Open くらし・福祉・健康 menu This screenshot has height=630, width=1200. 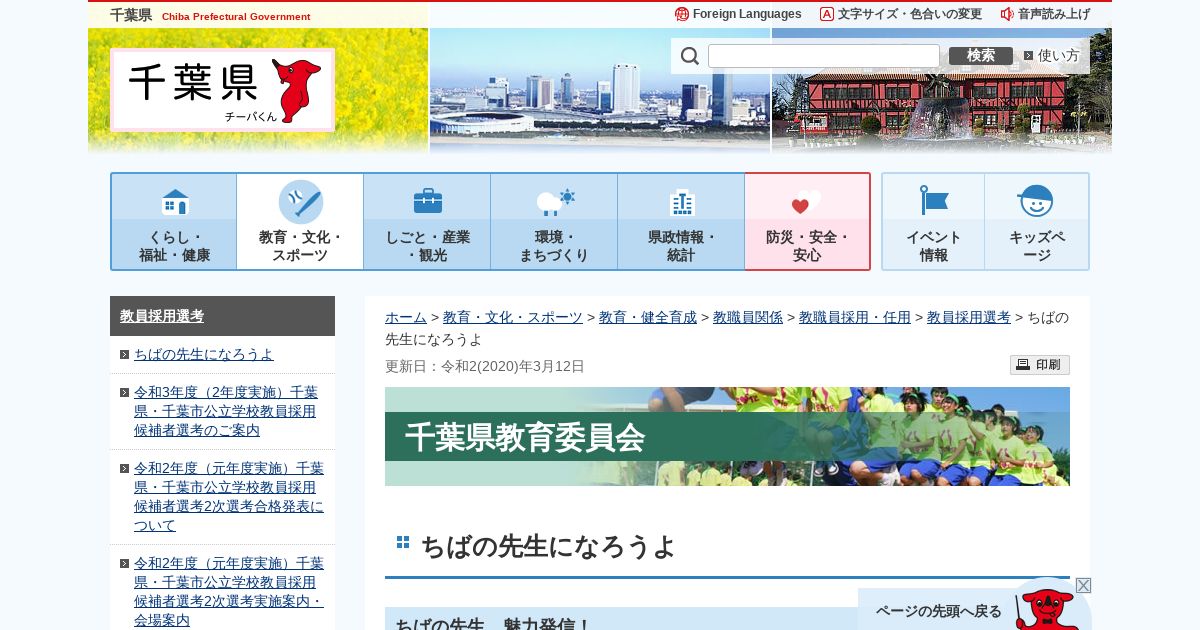174,221
